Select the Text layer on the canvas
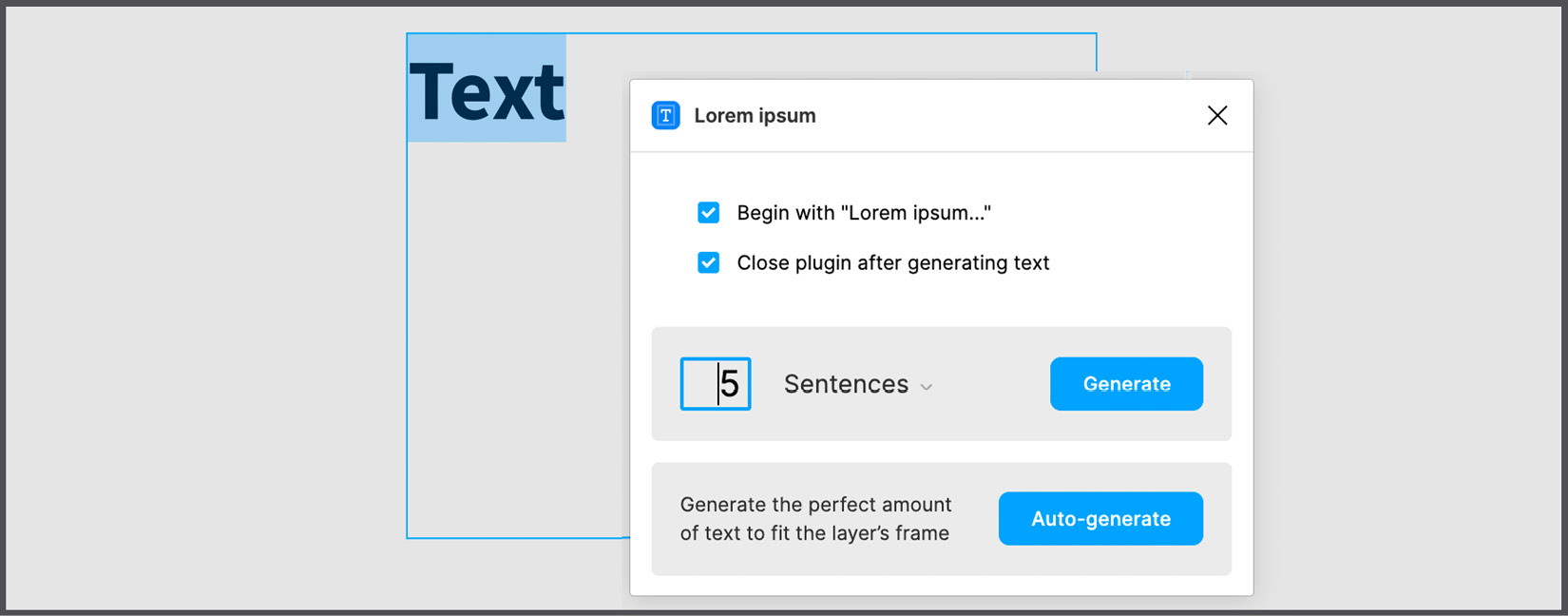 click(x=487, y=90)
